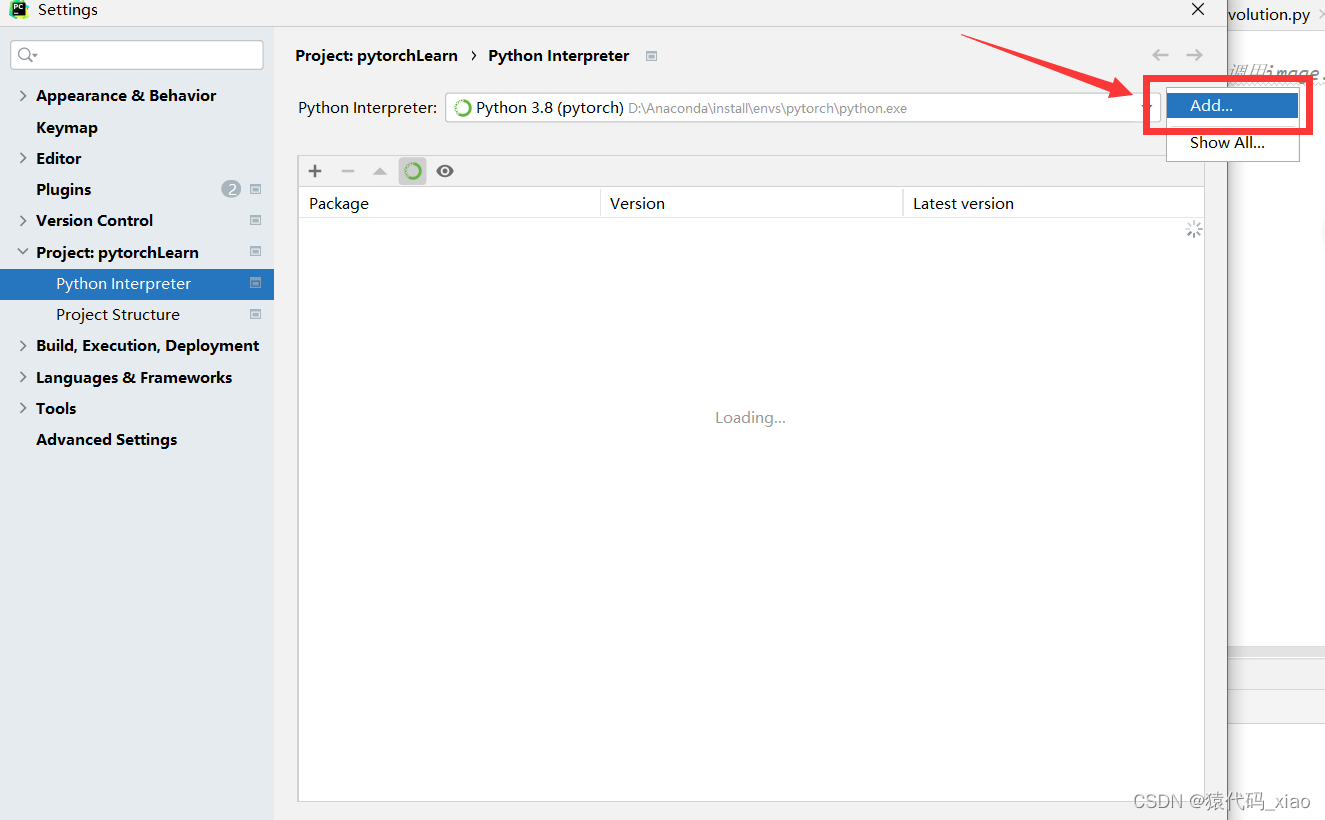Click the Latest version column header
The width and height of the screenshot is (1325, 820).
coord(1053,203)
